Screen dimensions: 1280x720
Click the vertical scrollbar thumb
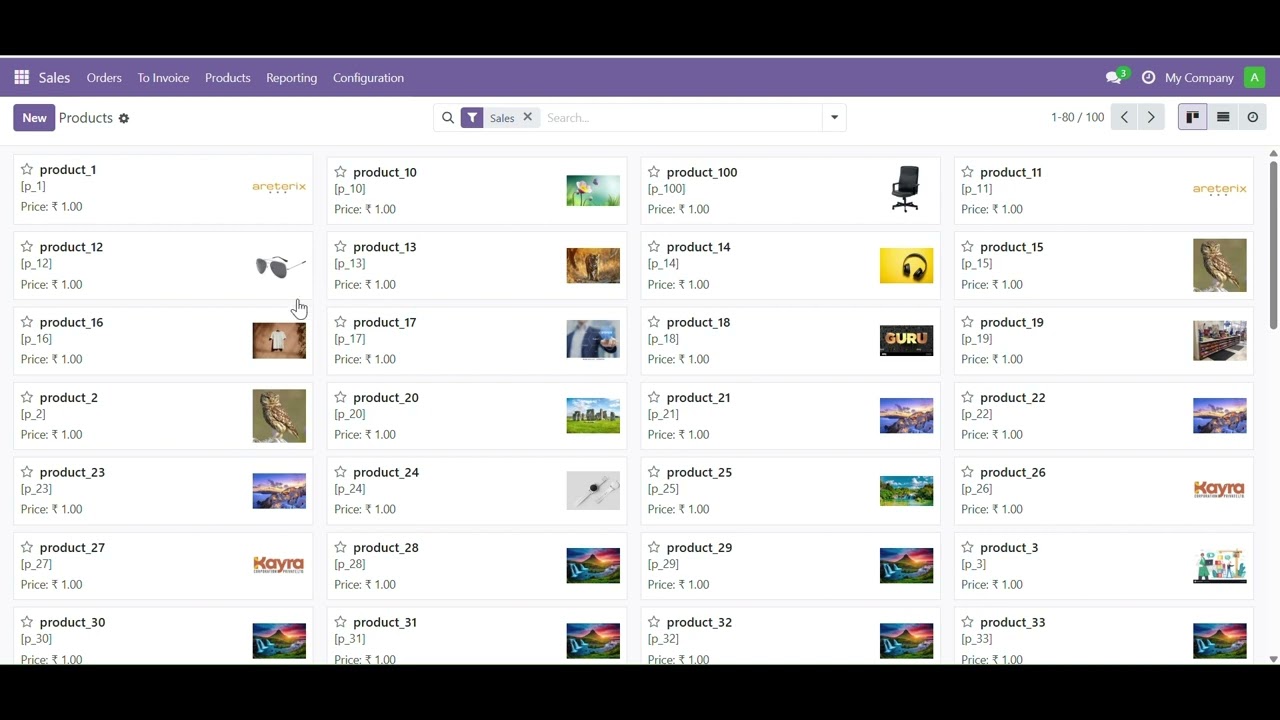coord(1273,244)
